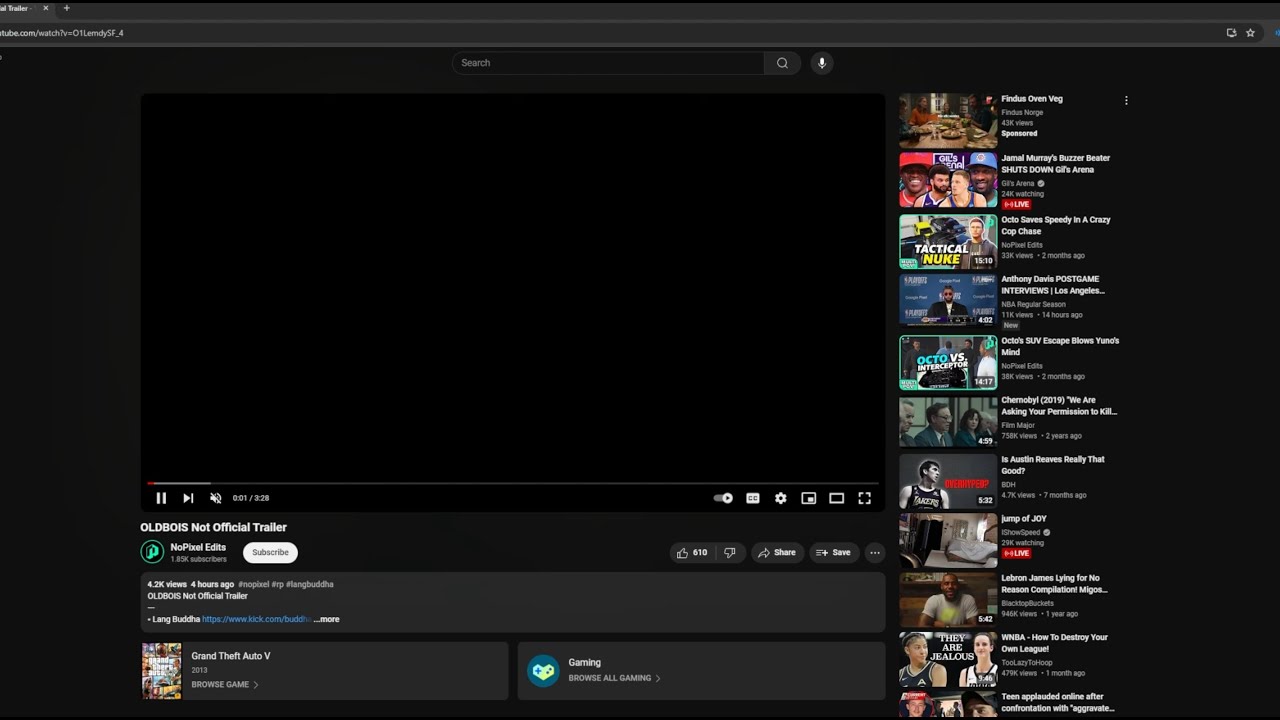Subscribe to NoPixel Edits channel

(270, 552)
